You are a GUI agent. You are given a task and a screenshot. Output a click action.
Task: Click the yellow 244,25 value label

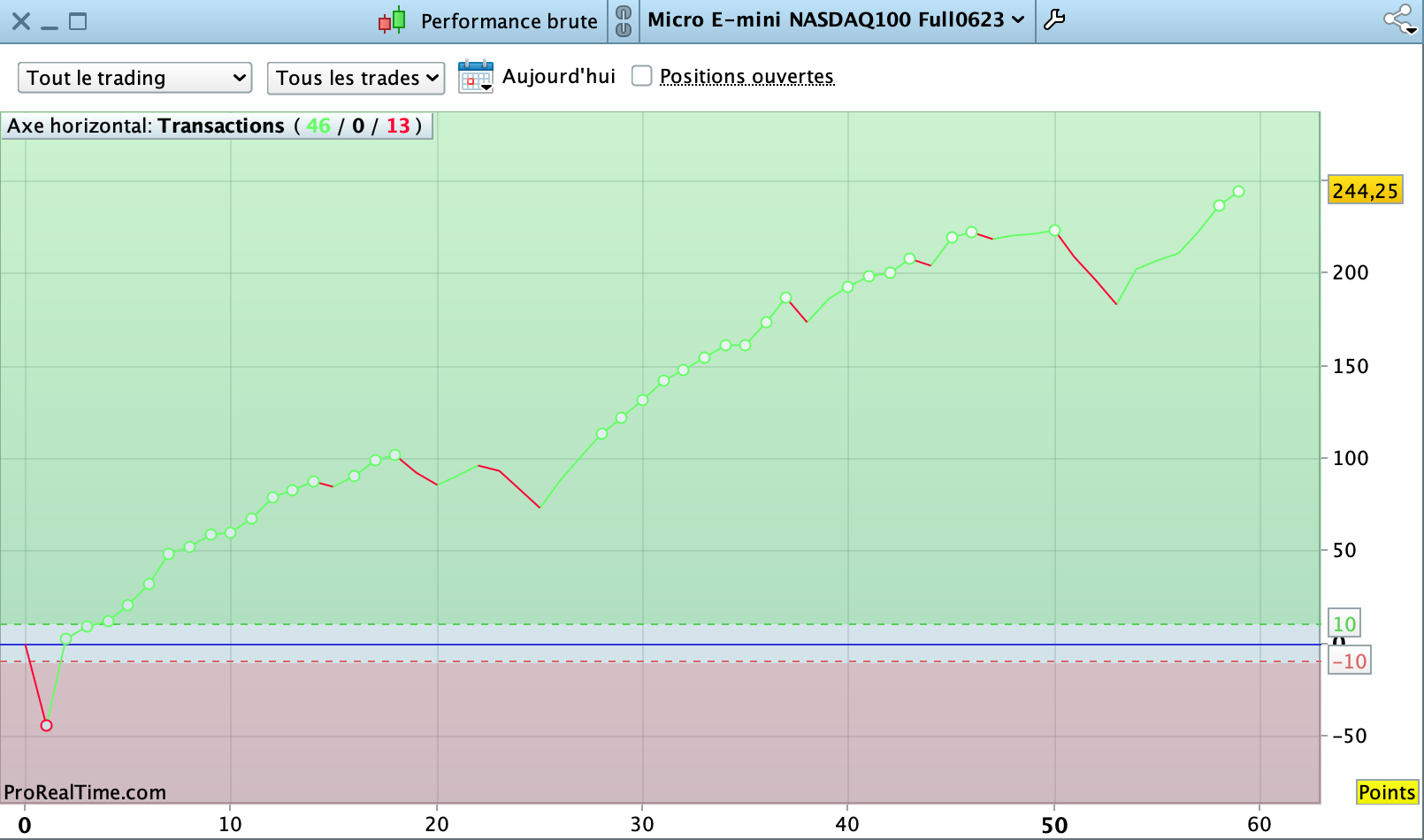tap(1366, 190)
